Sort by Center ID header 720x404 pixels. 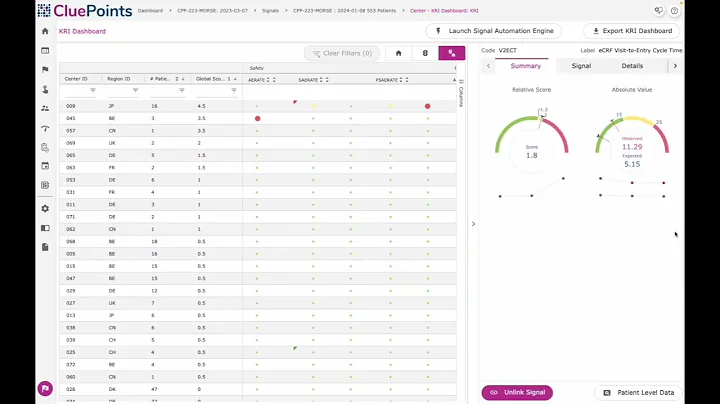coord(76,79)
